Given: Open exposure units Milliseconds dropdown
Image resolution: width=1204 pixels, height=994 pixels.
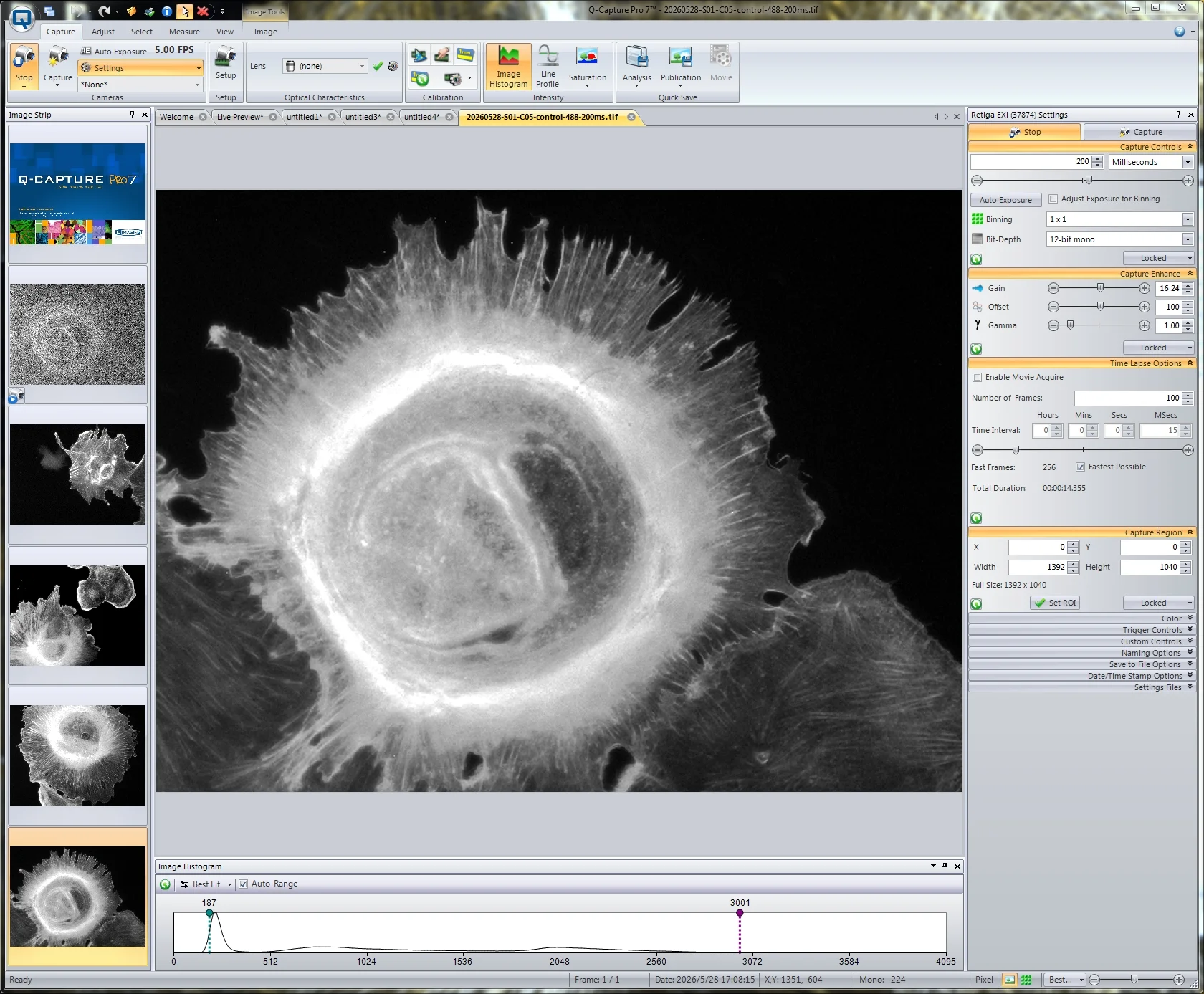Looking at the screenshot, I should point(1188,162).
